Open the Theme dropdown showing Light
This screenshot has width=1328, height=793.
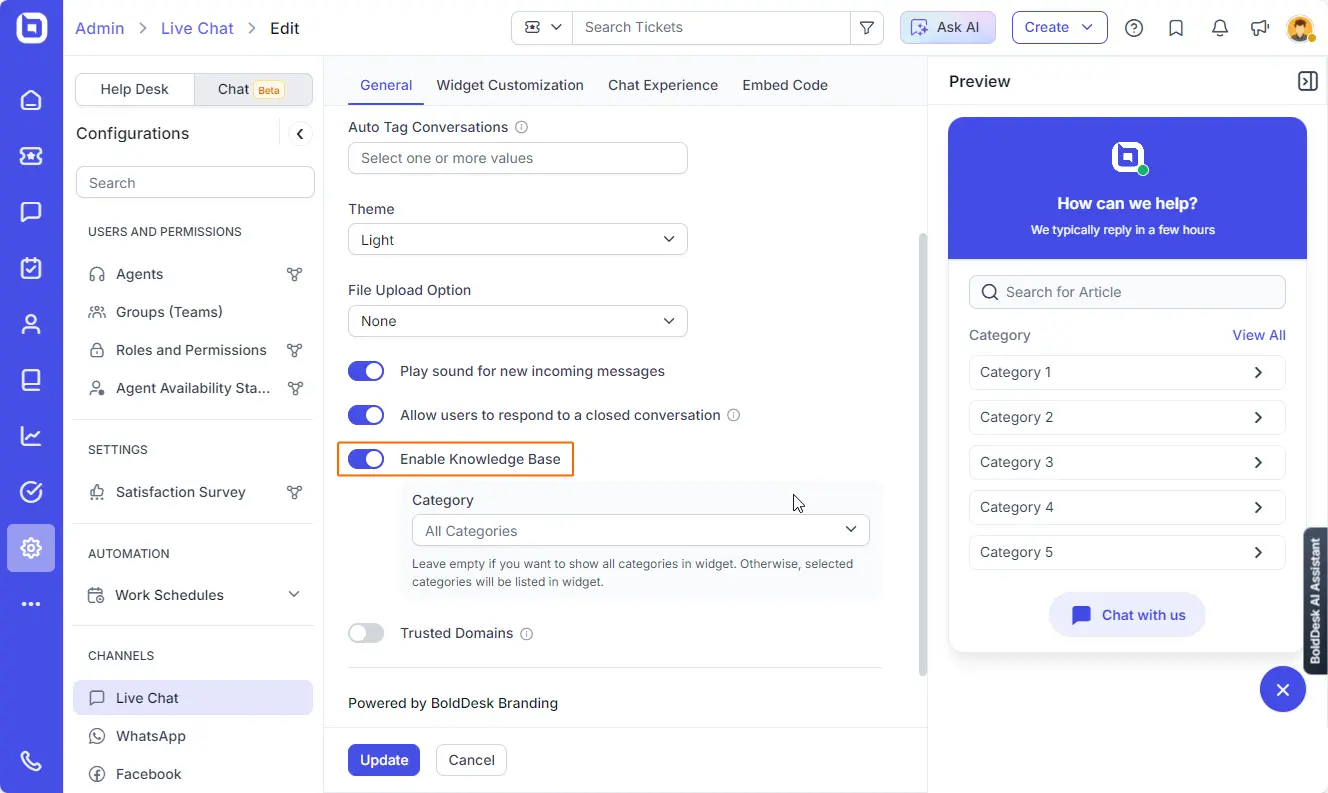tap(518, 239)
